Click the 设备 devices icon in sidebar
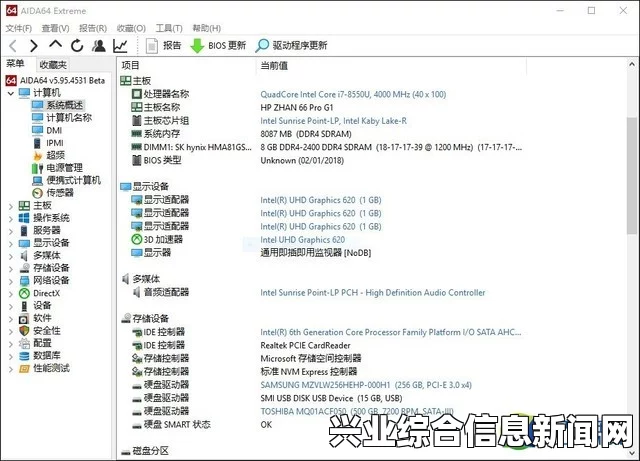The image size is (640, 461). pyautogui.click(x=24, y=306)
